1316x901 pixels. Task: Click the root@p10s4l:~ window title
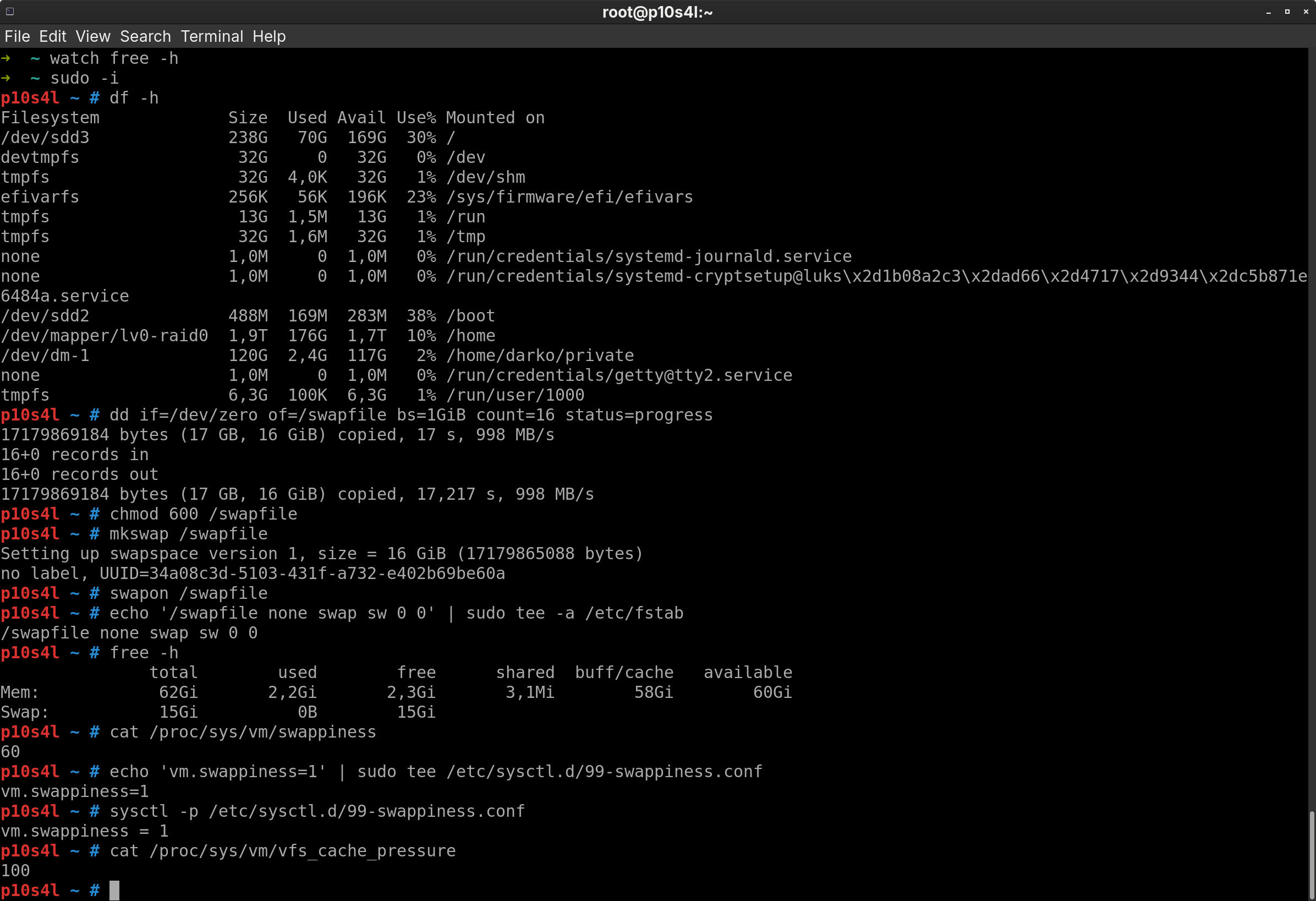[x=657, y=12]
